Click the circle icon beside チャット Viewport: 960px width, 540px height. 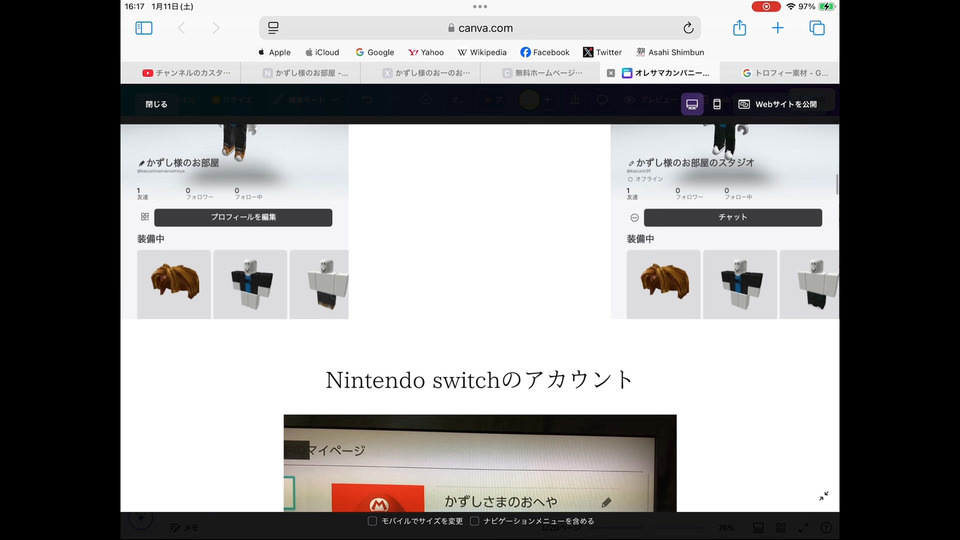coord(634,217)
